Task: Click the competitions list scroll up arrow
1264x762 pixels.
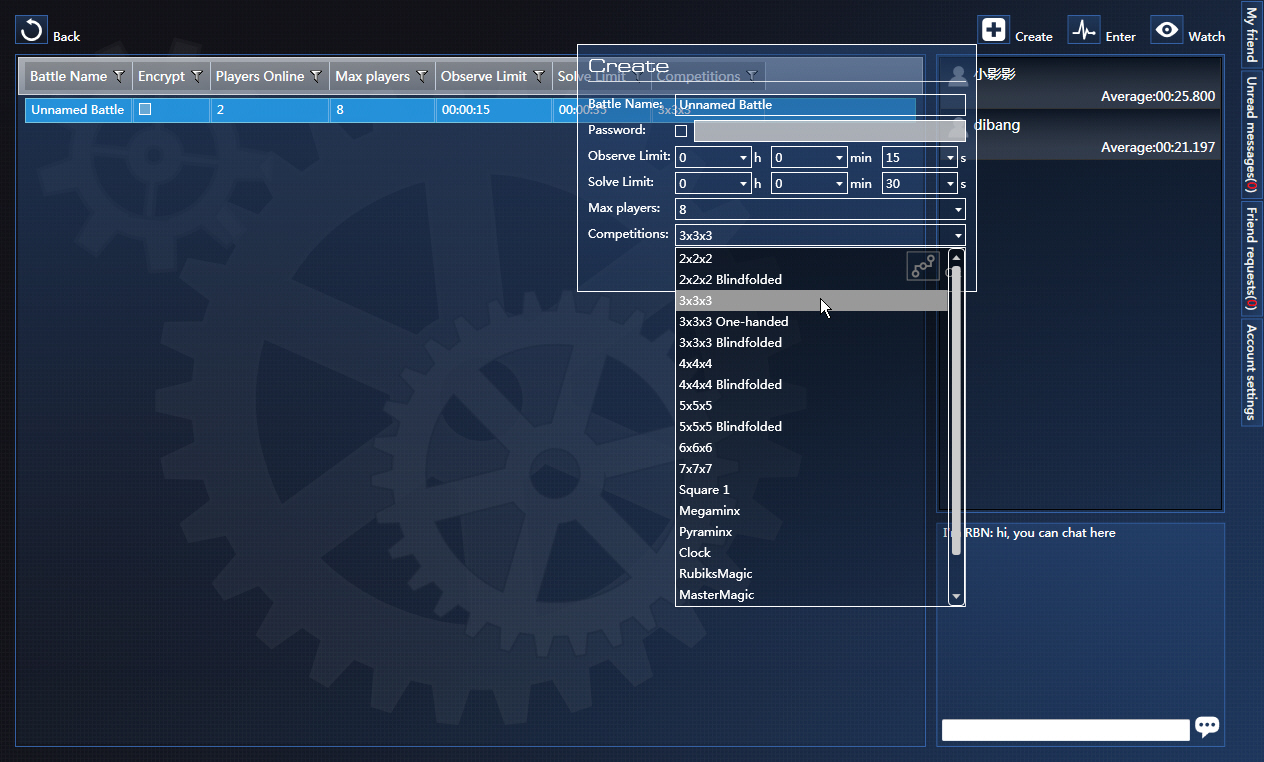Action: pyautogui.click(x=956, y=257)
